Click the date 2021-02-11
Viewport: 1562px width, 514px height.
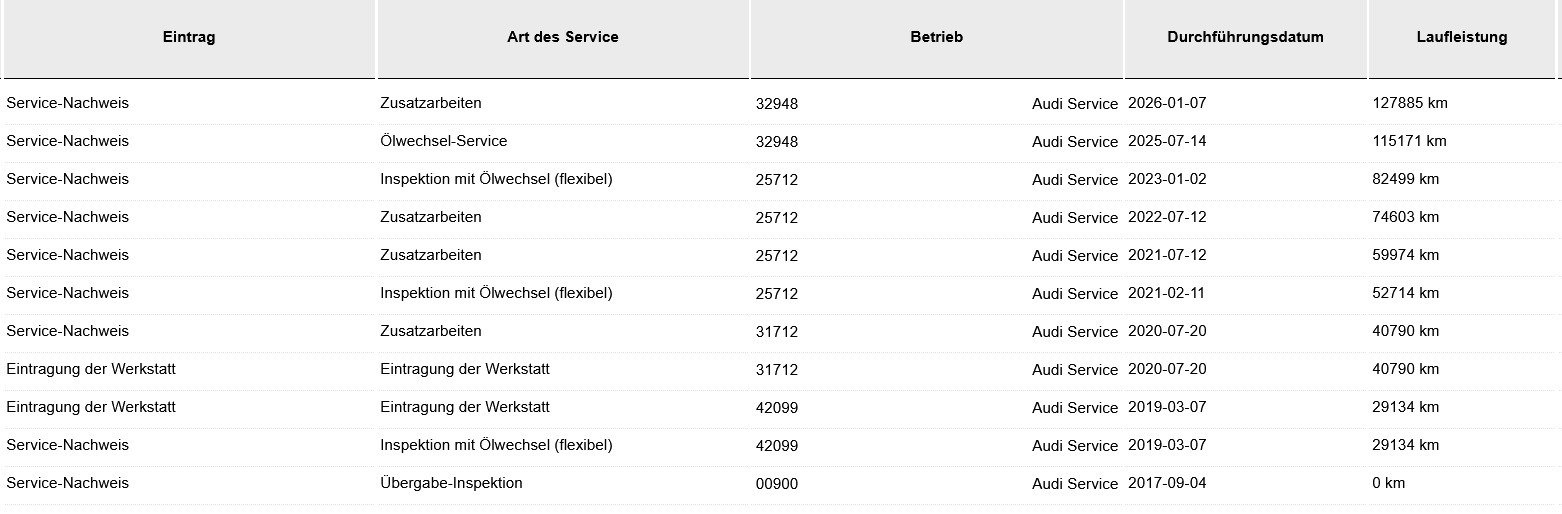click(x=1167, y=293)
